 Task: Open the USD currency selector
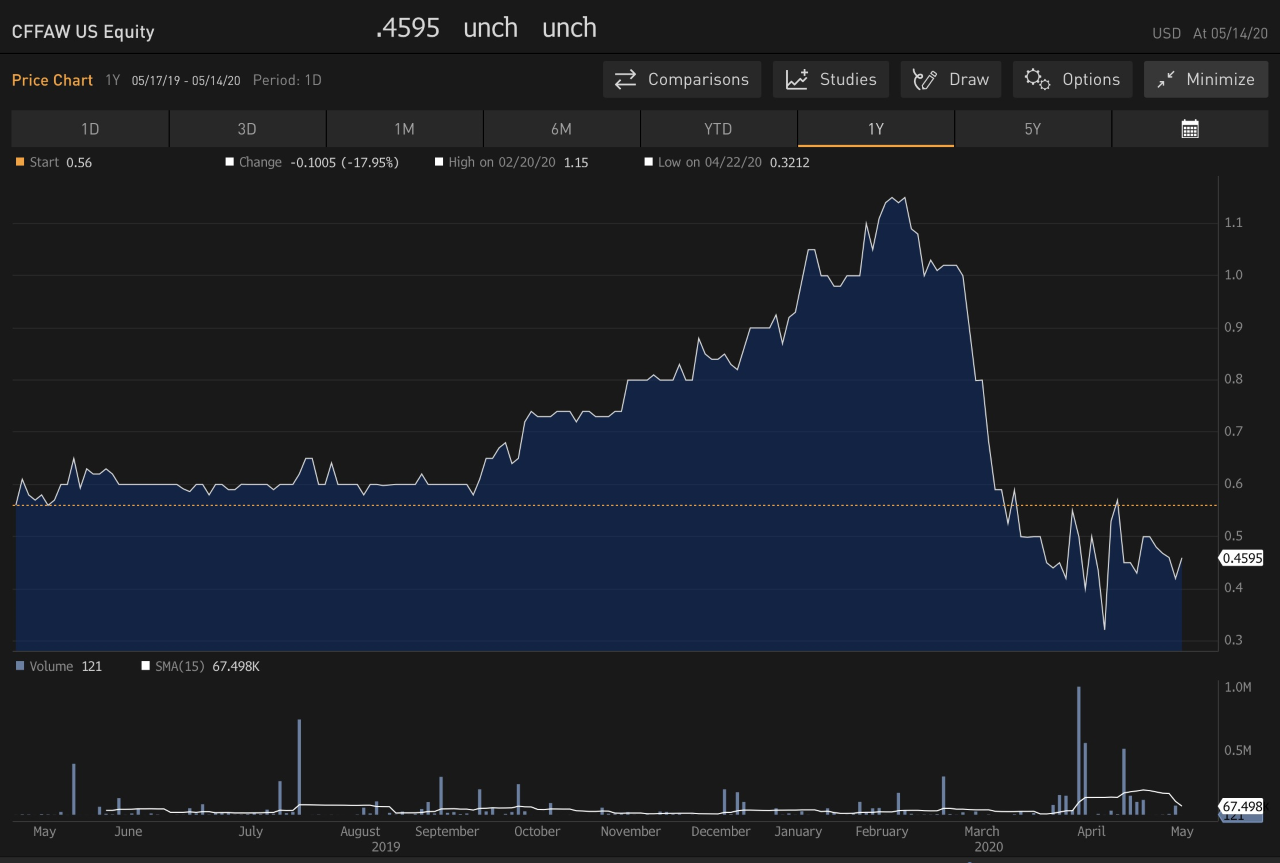coord(1166,32)
